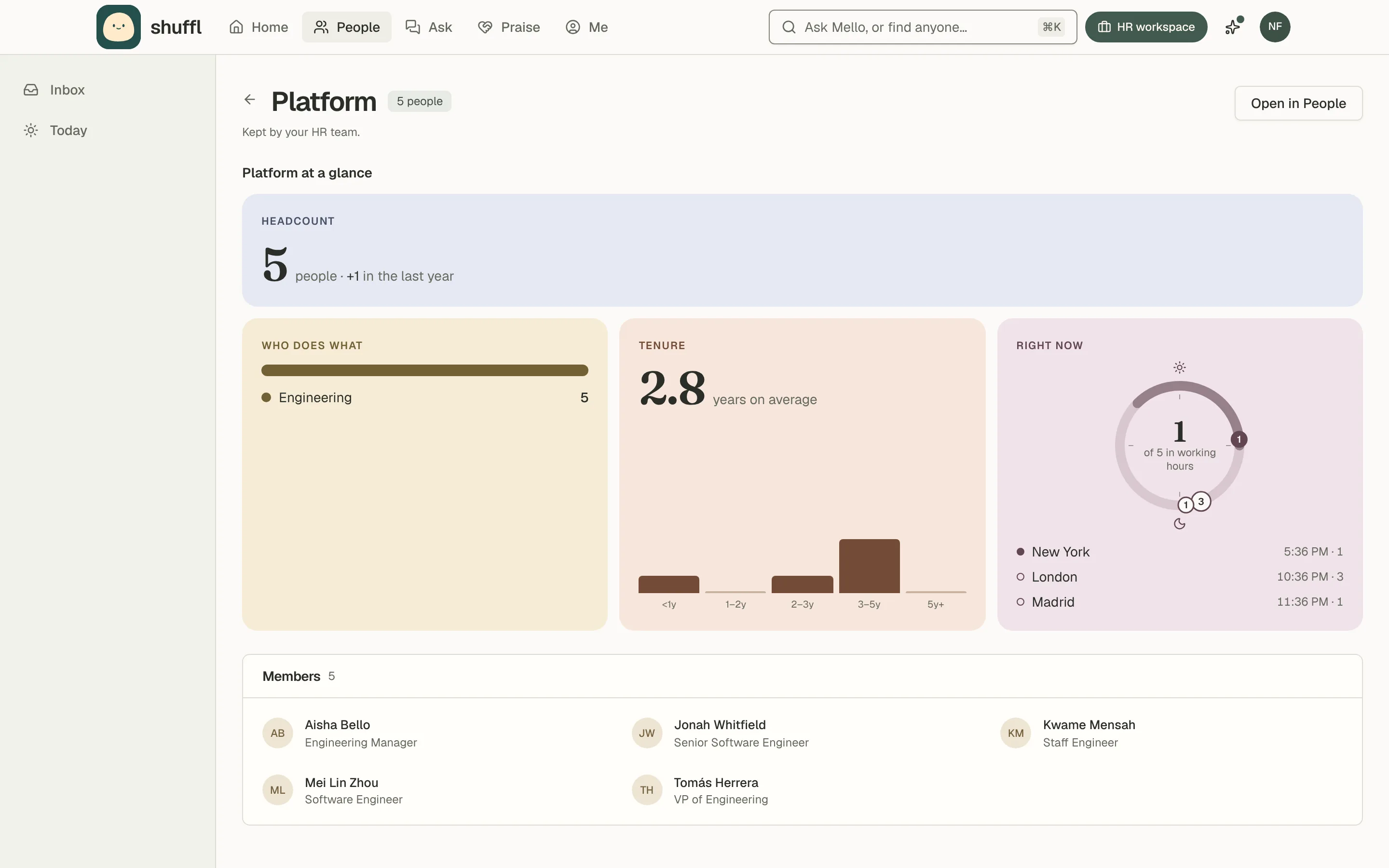Click the shuffl wordmark
Screen dimensions: 1389x868
coord(176,27)
